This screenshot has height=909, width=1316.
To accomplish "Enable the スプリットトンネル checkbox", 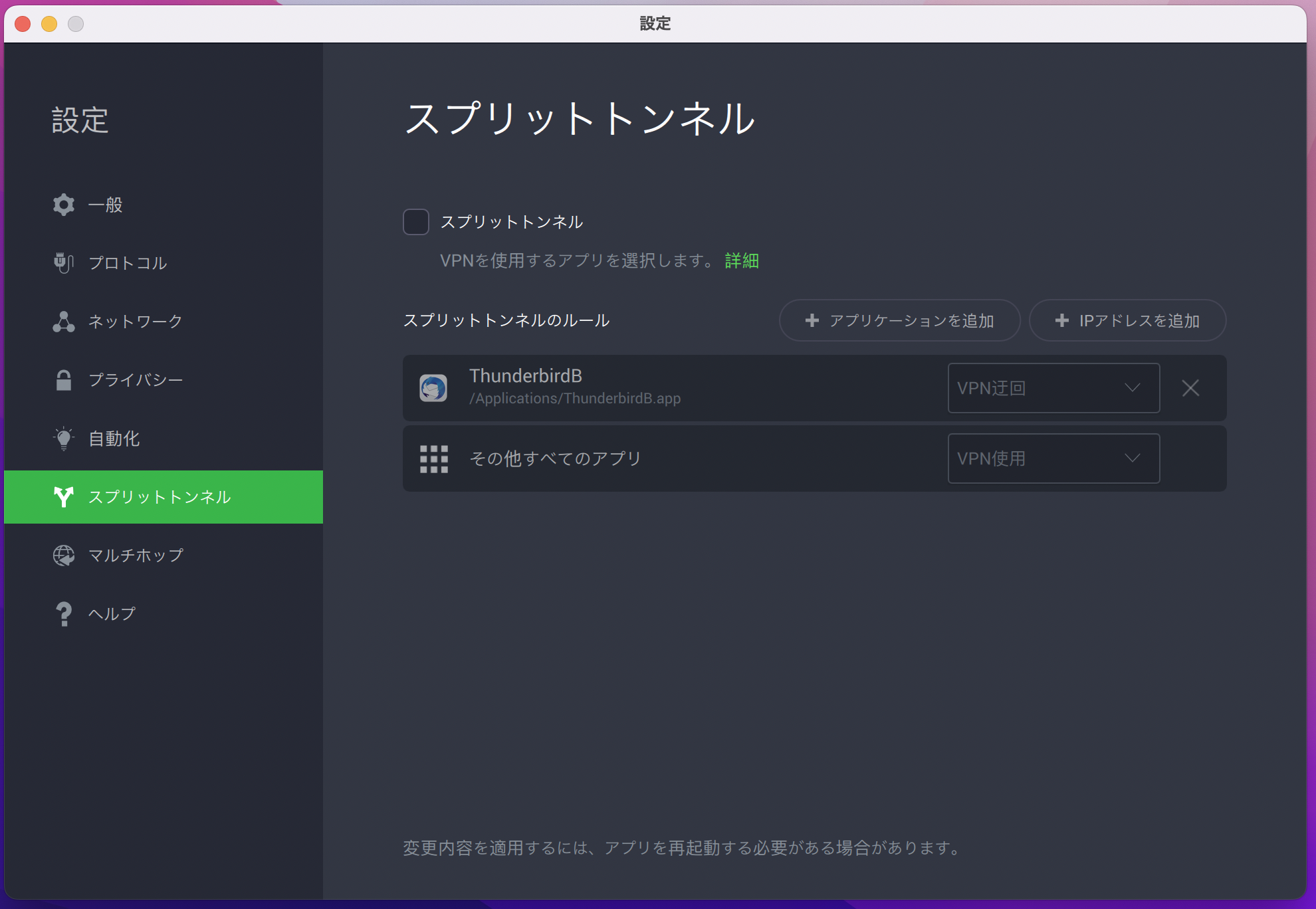I will click(416, 222).
